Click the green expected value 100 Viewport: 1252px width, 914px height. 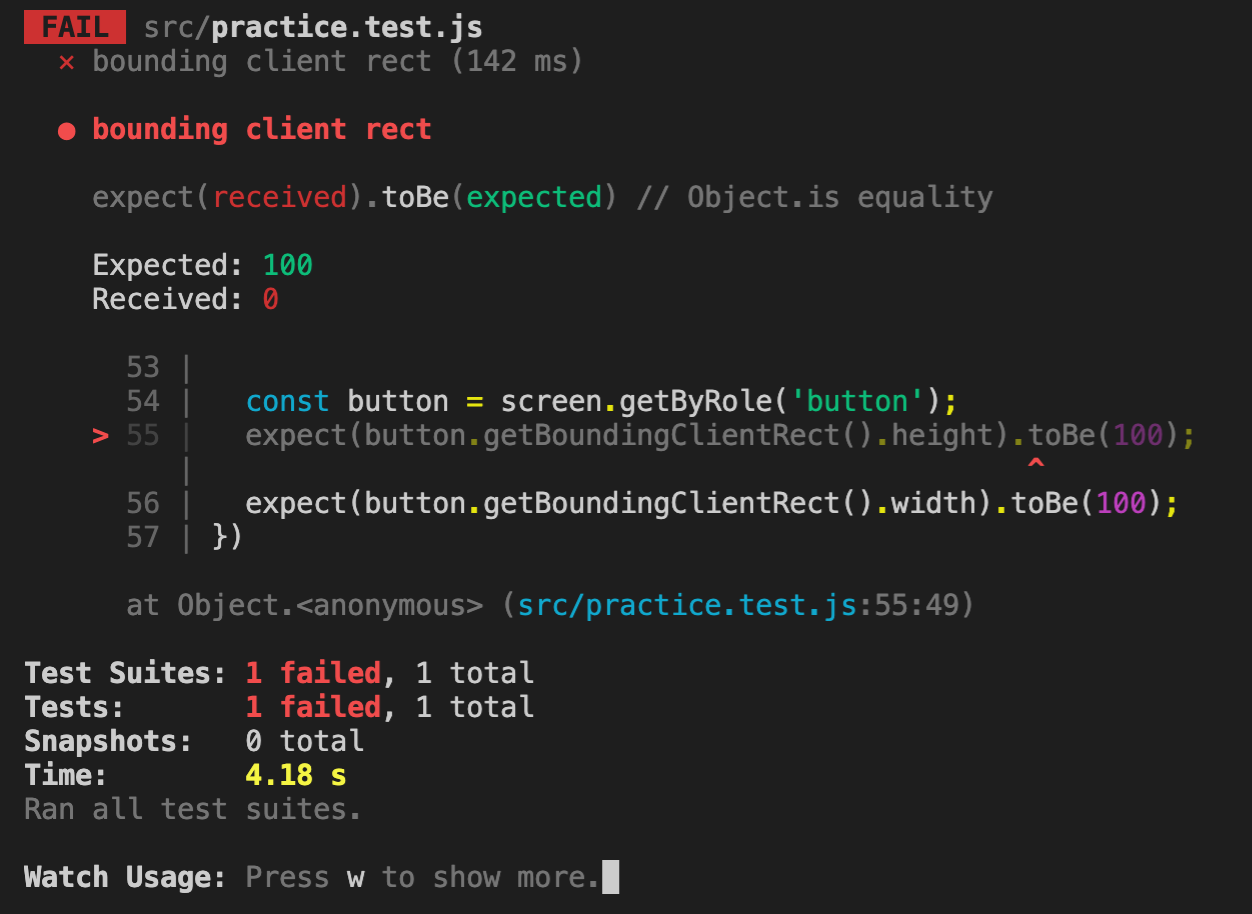click(288, 266)
